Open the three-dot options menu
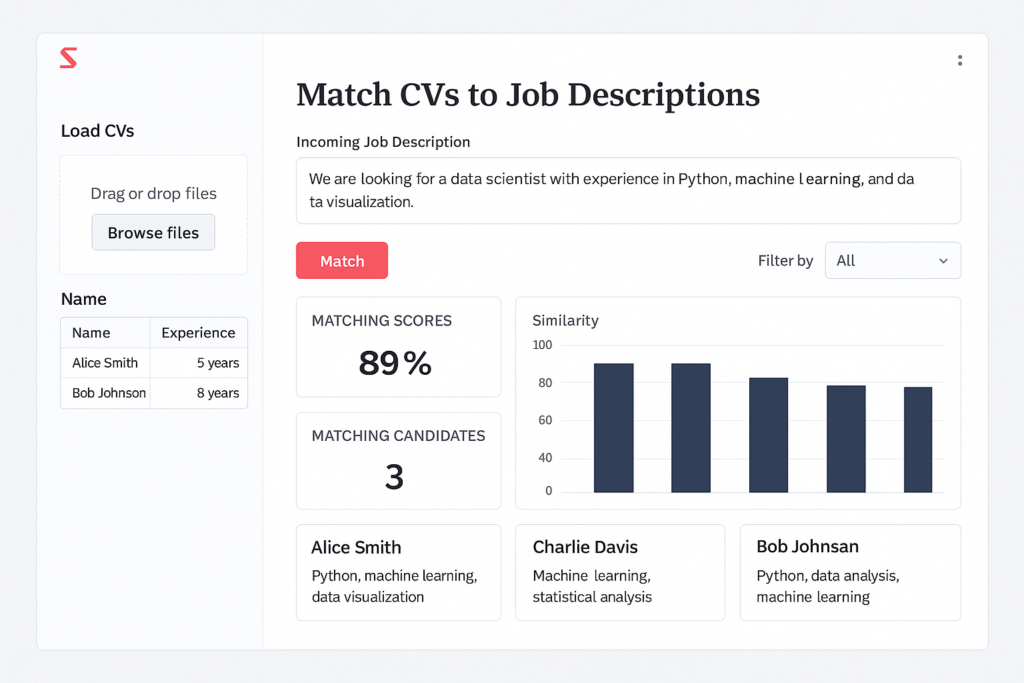 (x=959, y=60)
